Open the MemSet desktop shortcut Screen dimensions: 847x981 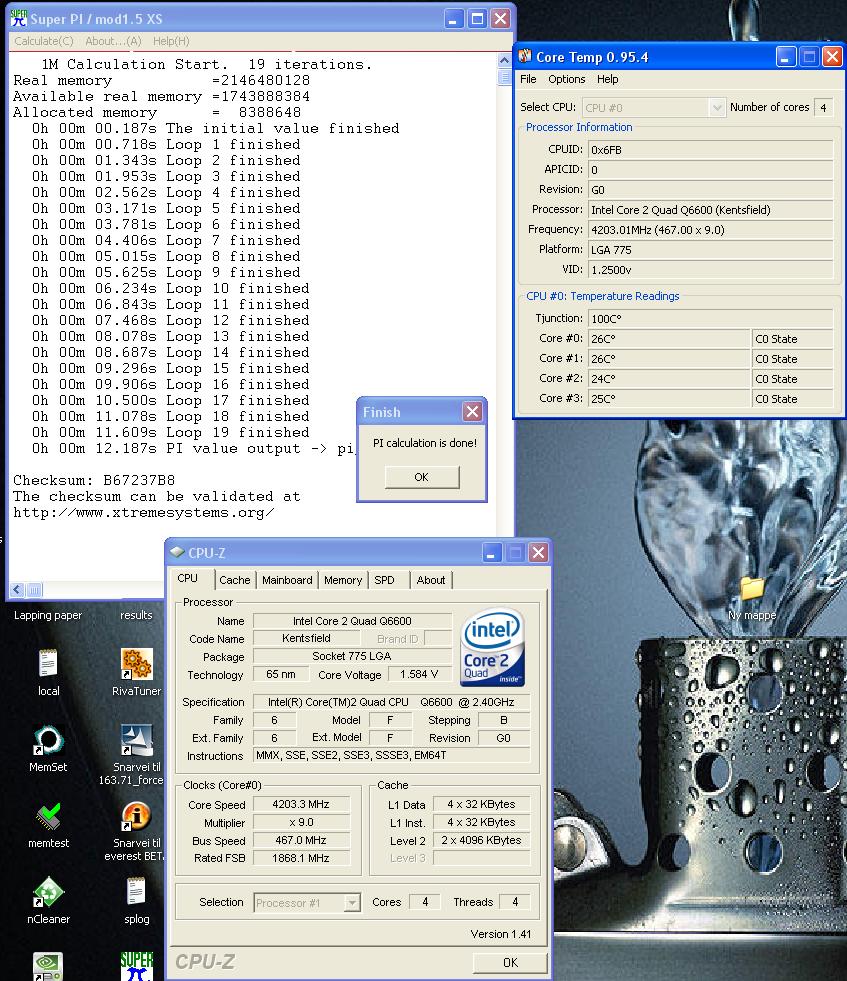tap(48, 741)
